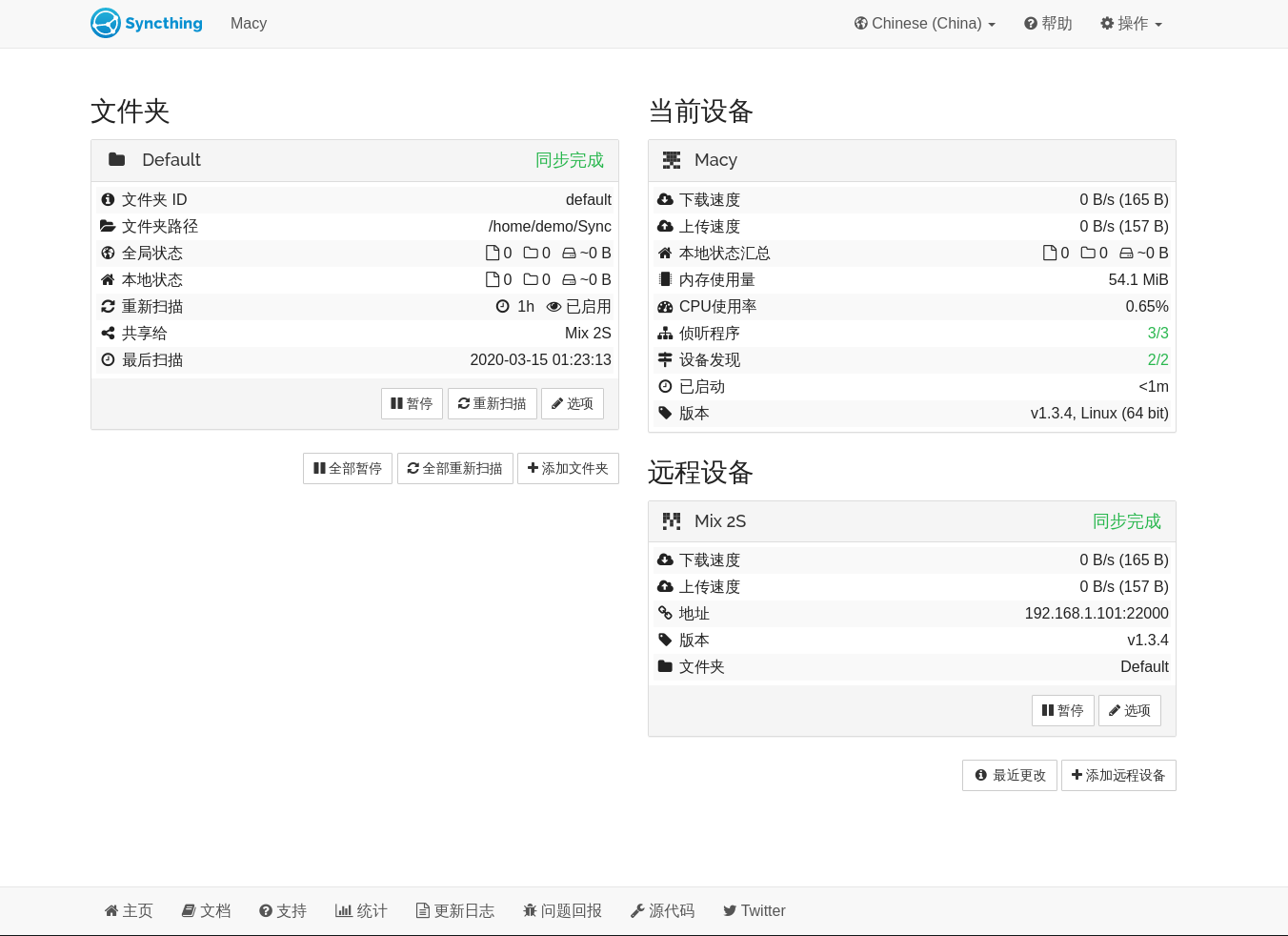Click the 文件夹路径 open-folder icon
1288x936 pixels.
click(108, 226)
